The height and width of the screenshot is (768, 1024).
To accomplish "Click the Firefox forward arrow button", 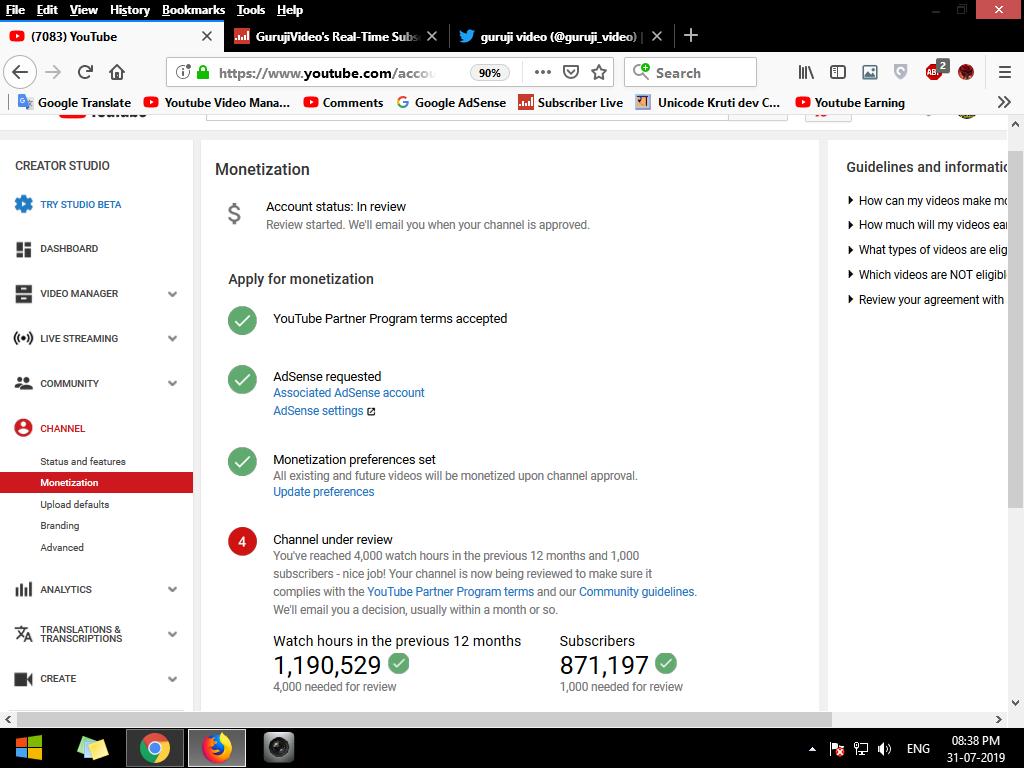I will tap(53, 72).
